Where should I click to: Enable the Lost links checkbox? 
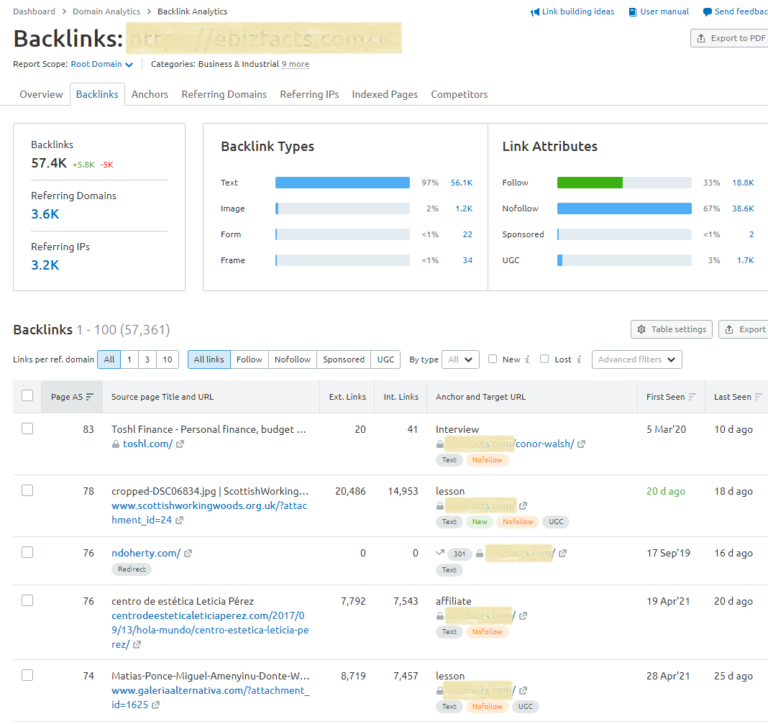click(x=544, y=359)
